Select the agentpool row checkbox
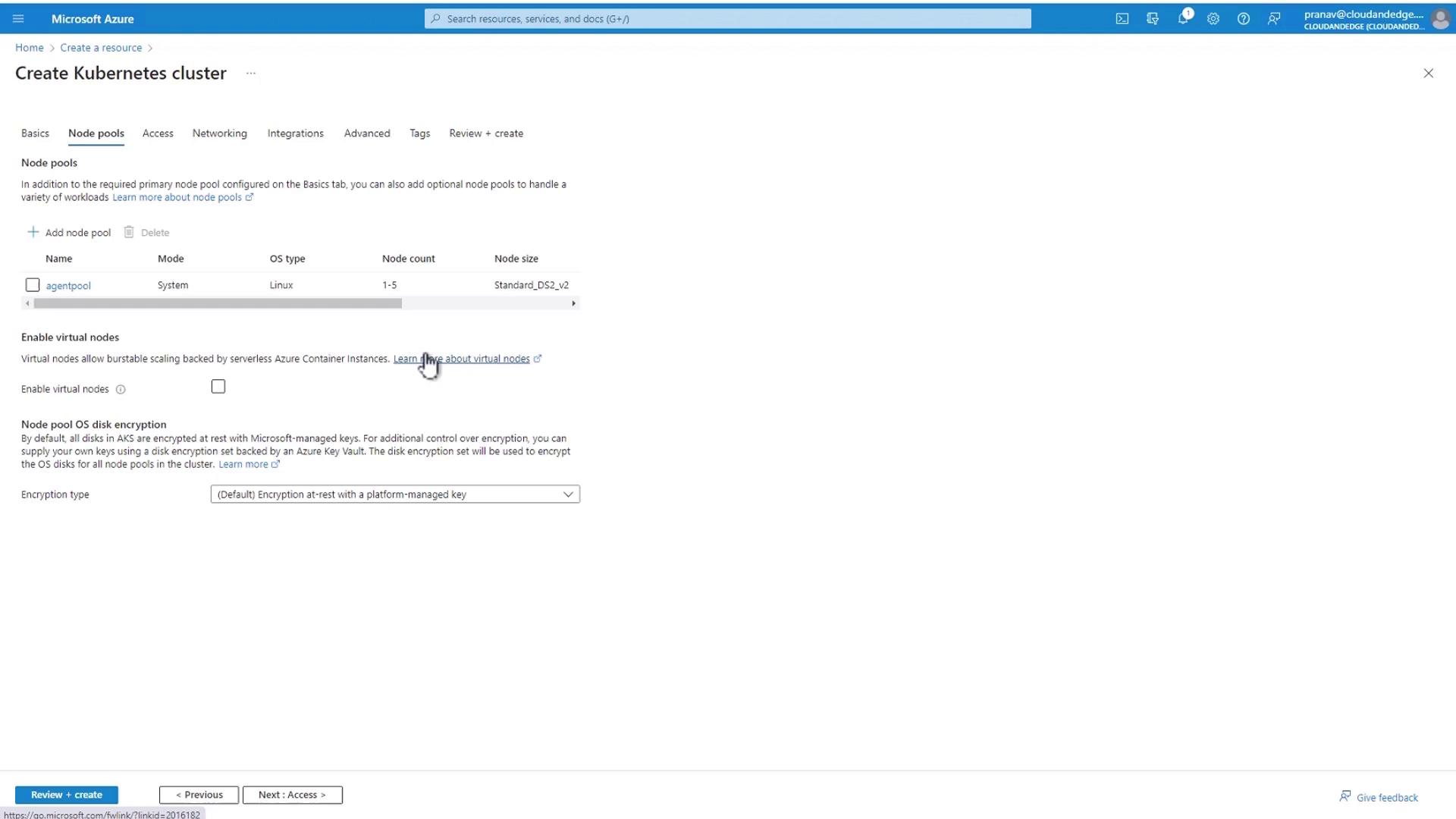The image size is (1456, 819). click(x=32, y=285)
